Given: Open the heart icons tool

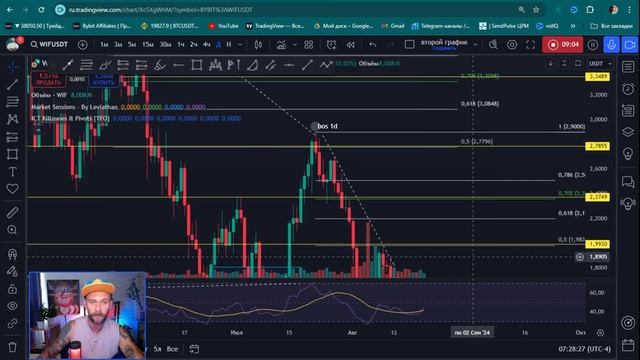Looking at the screenshot, I should point(12,189).
